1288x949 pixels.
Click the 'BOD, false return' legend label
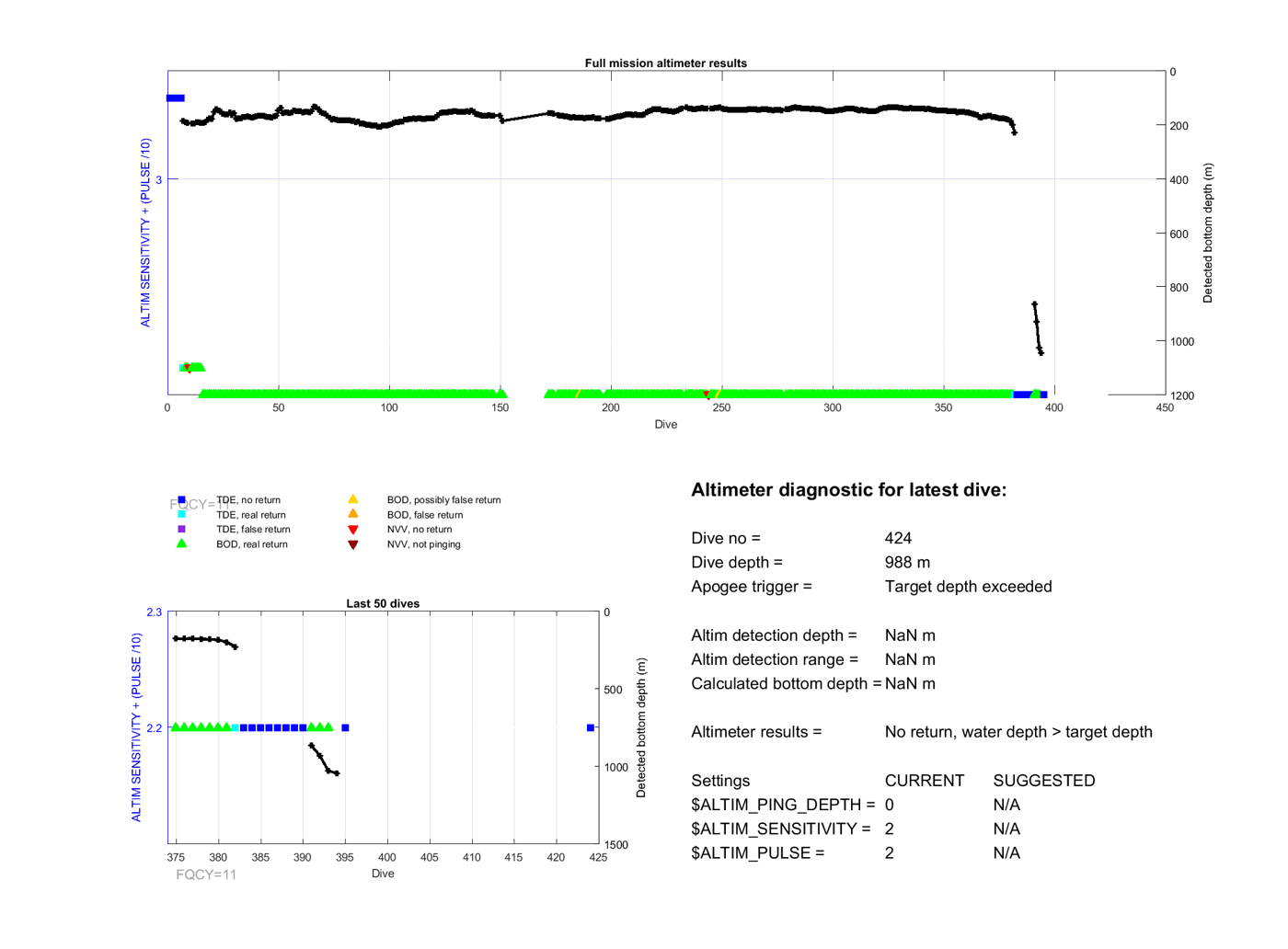pos(425,515)
